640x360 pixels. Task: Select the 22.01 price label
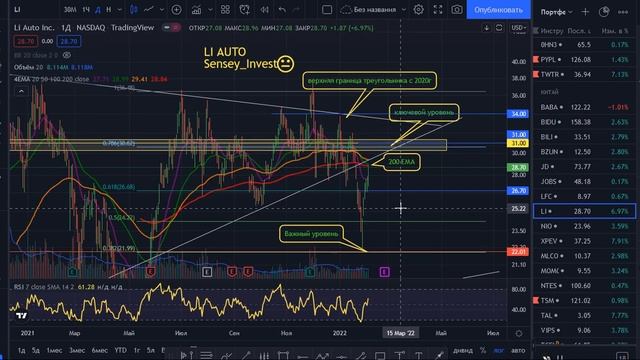point(518,252)
